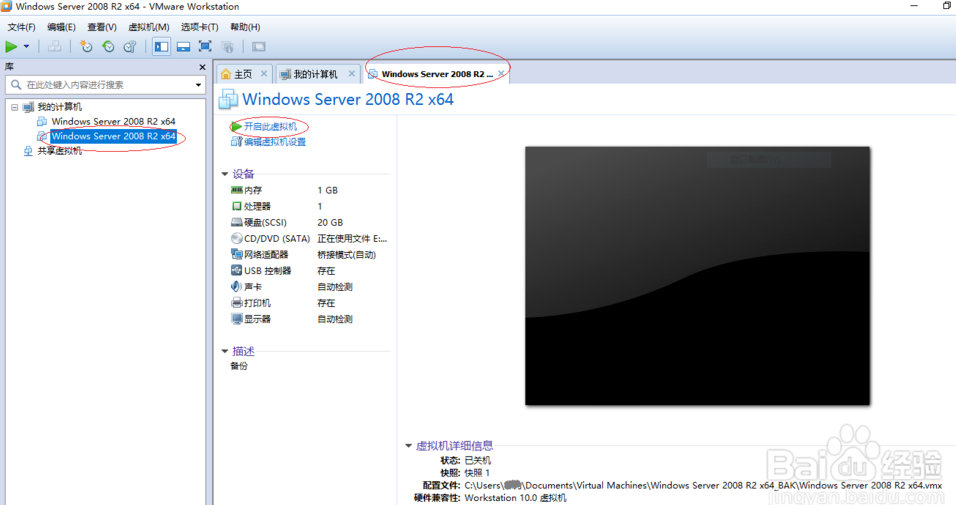Click the 20 GB disk size value

click(x=330, y=223)
